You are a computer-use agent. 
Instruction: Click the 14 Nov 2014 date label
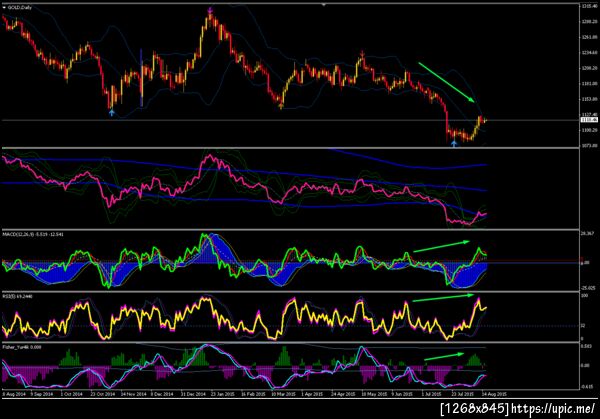133,394
